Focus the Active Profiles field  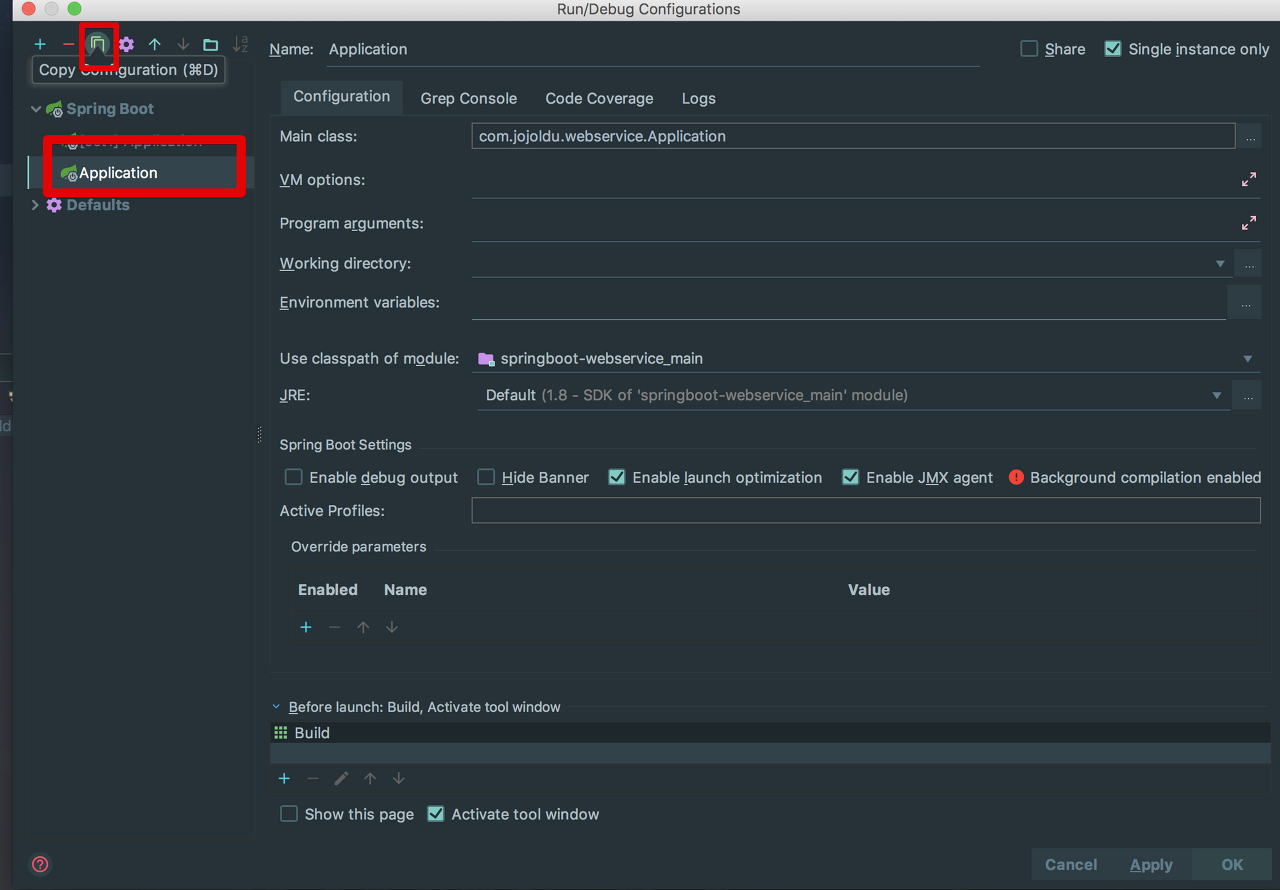pos(866,511)
